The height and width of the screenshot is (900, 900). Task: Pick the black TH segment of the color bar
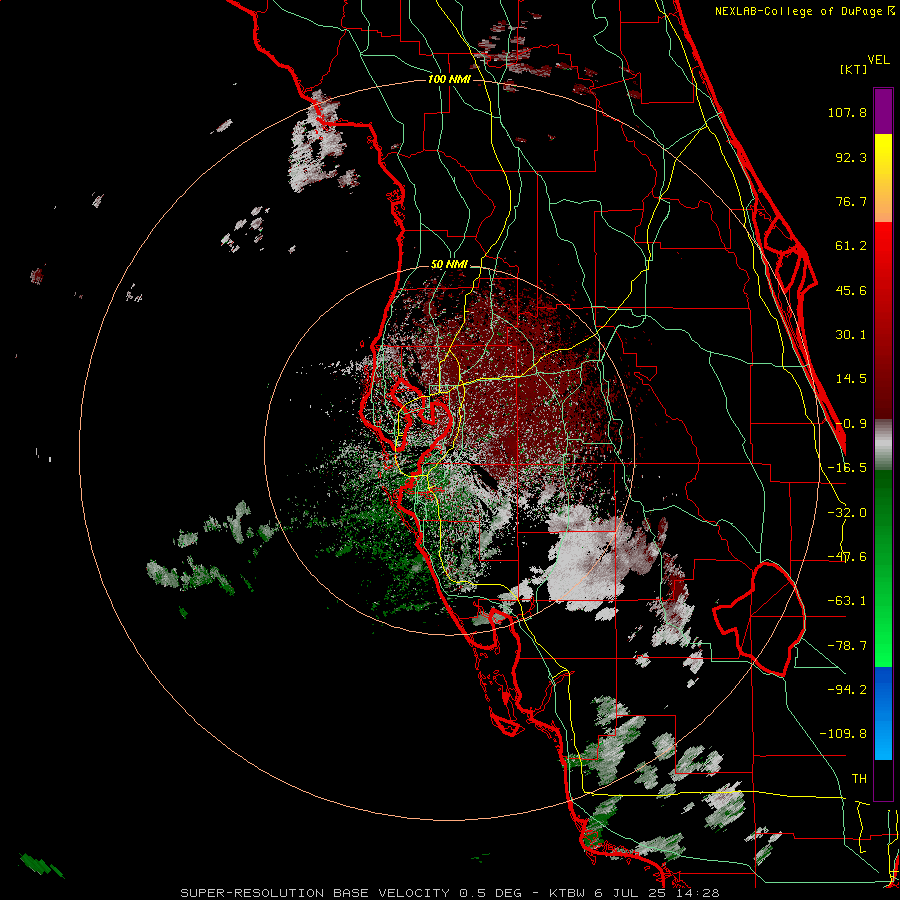coord(883,779)
